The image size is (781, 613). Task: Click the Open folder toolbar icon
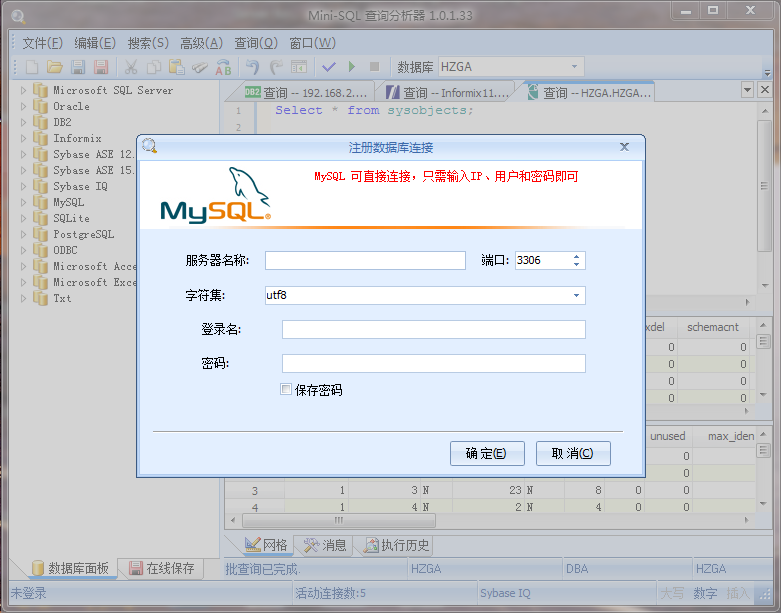point(55,67)
